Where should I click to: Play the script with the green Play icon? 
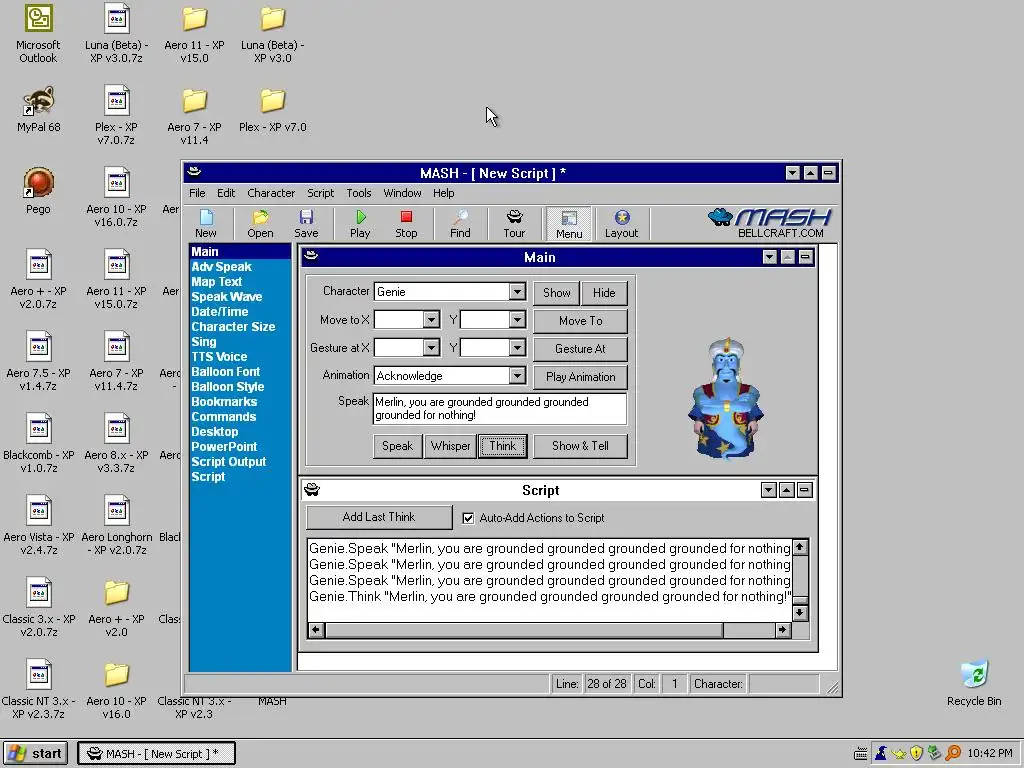point(360,224)
